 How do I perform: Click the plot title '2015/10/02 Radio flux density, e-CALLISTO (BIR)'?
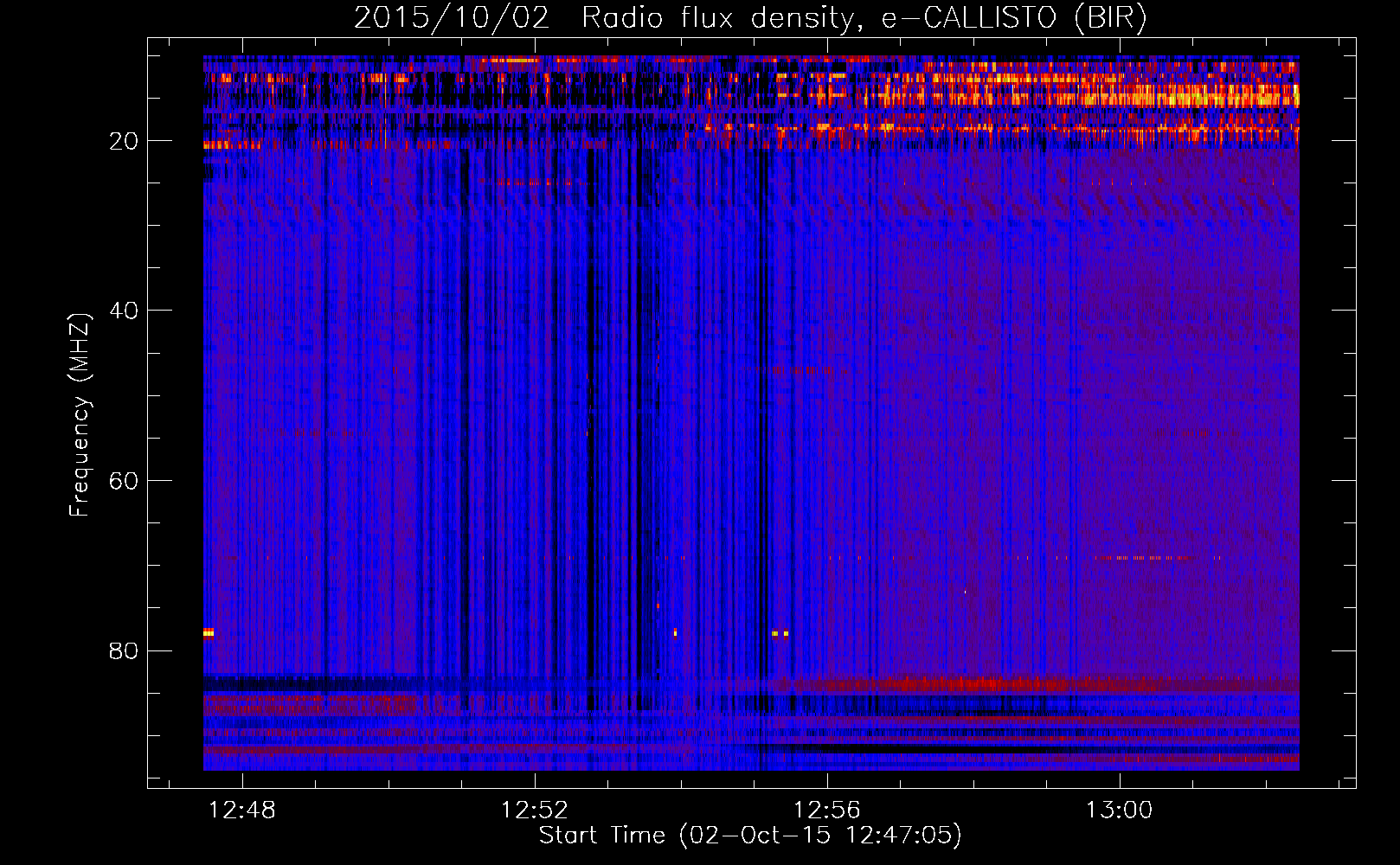[x=750, y=18]
